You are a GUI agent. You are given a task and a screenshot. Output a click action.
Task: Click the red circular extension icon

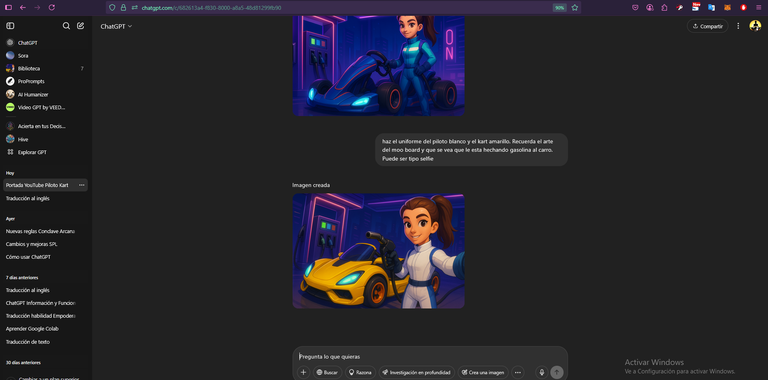coord(743,7)
